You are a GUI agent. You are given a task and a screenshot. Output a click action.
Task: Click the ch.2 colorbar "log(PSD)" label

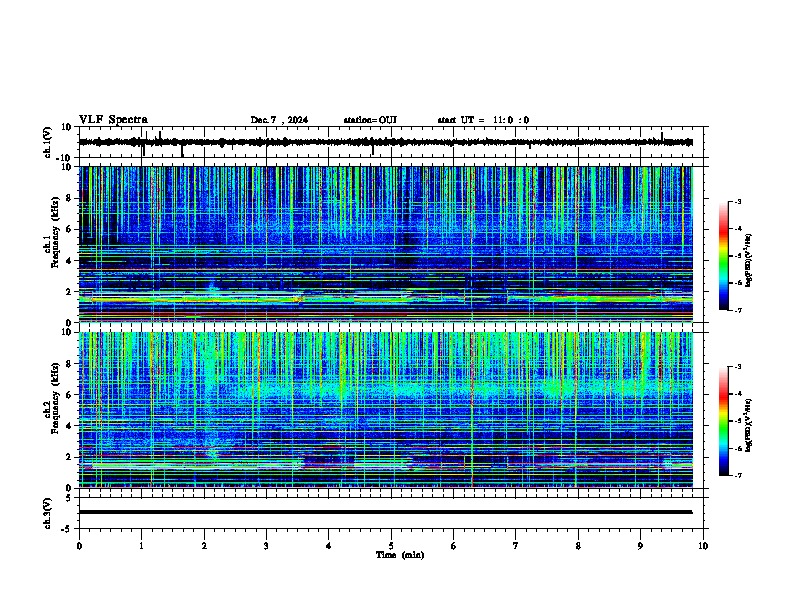click(x=749, y=425)
